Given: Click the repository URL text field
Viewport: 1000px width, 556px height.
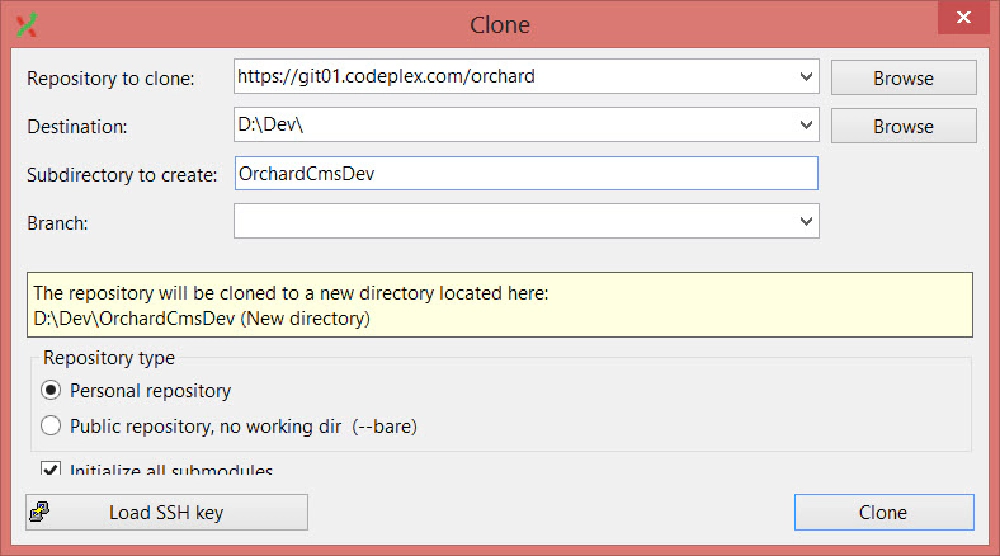Looking at the screenshot, I should coord(515,77).
